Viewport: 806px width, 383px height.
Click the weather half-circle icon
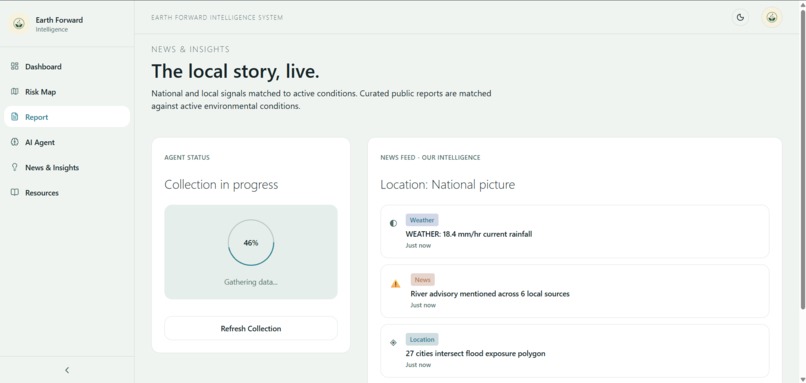(393, 223)
